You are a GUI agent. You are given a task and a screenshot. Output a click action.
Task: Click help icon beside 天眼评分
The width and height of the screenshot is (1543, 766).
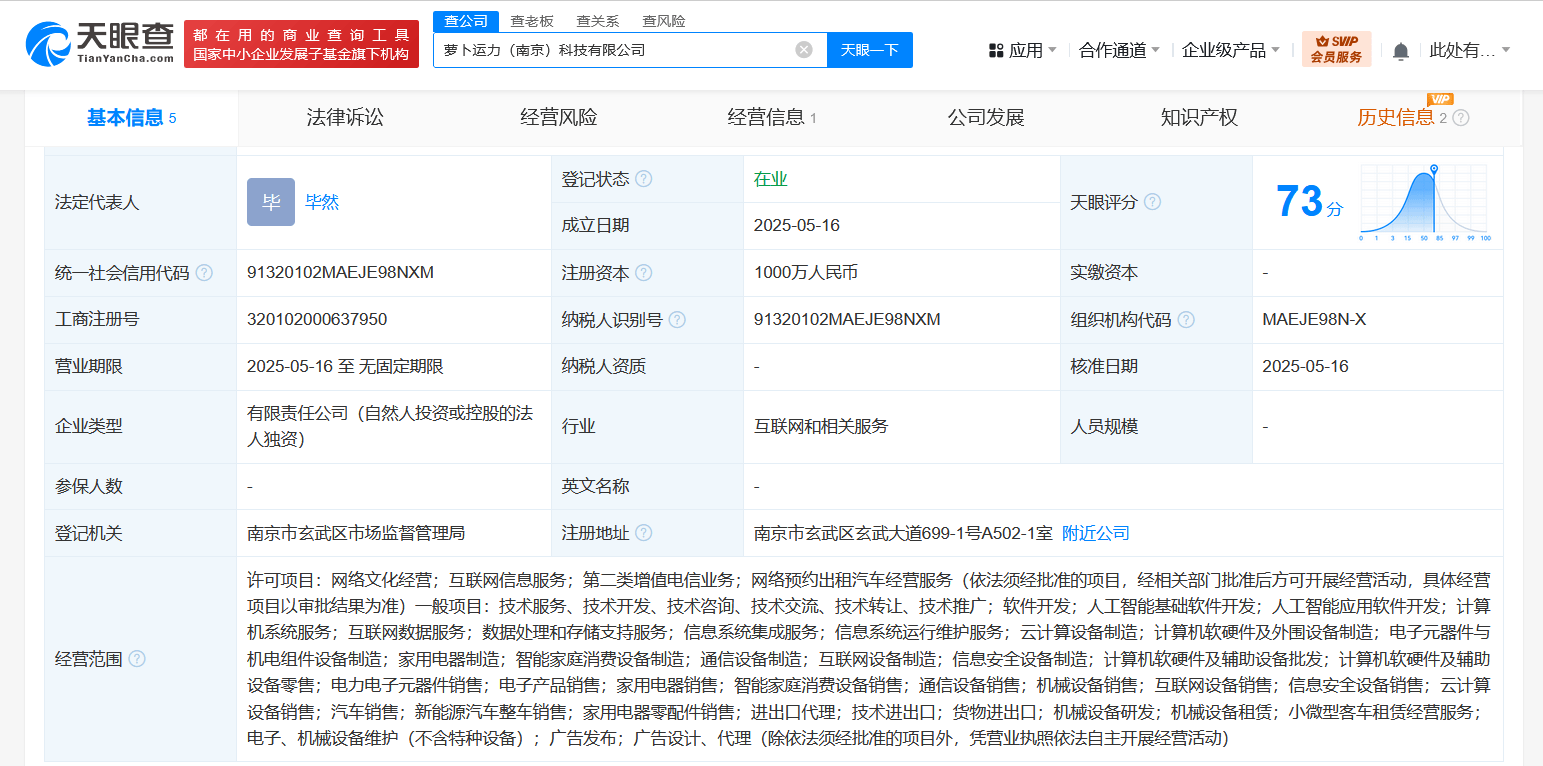(1152, 202)
